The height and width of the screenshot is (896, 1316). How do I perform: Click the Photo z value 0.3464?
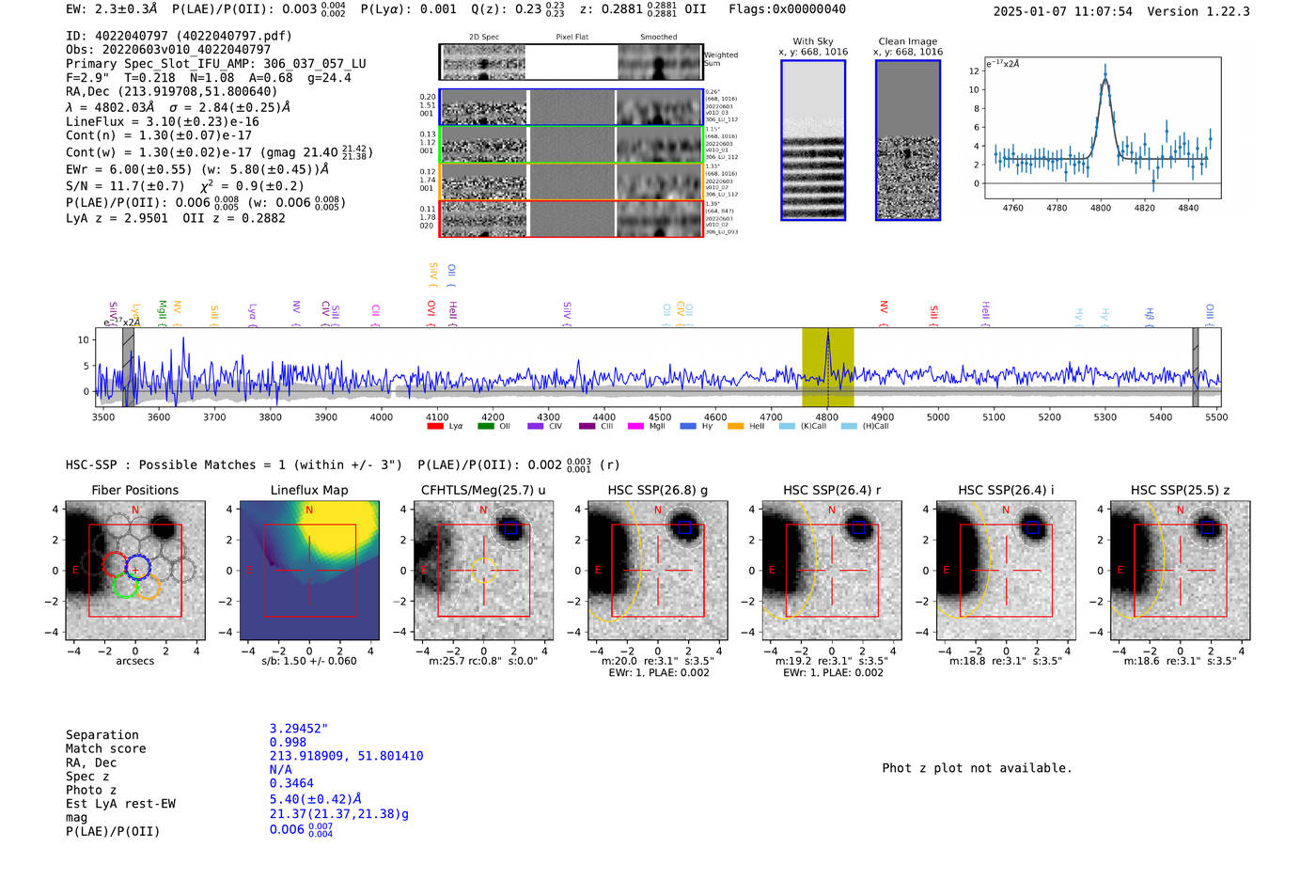pos(291,783)
